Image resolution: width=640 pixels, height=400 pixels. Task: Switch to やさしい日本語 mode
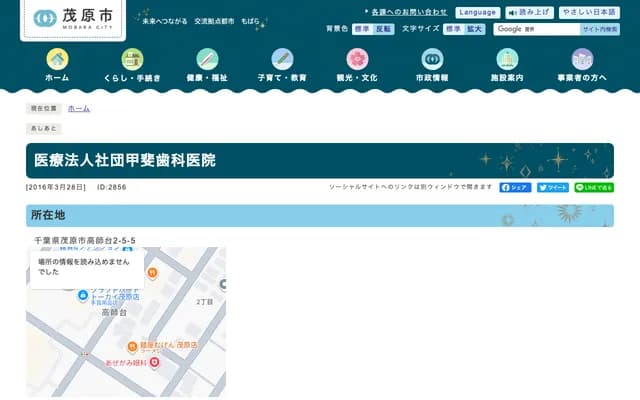click(x=589, y=12)
